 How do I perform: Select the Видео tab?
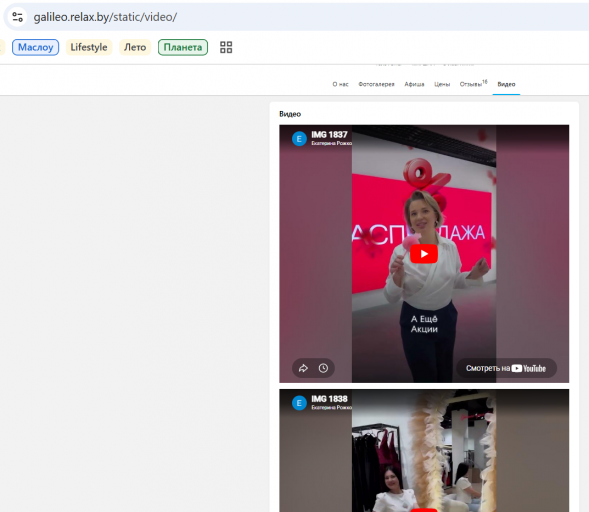tap(506, 84)
